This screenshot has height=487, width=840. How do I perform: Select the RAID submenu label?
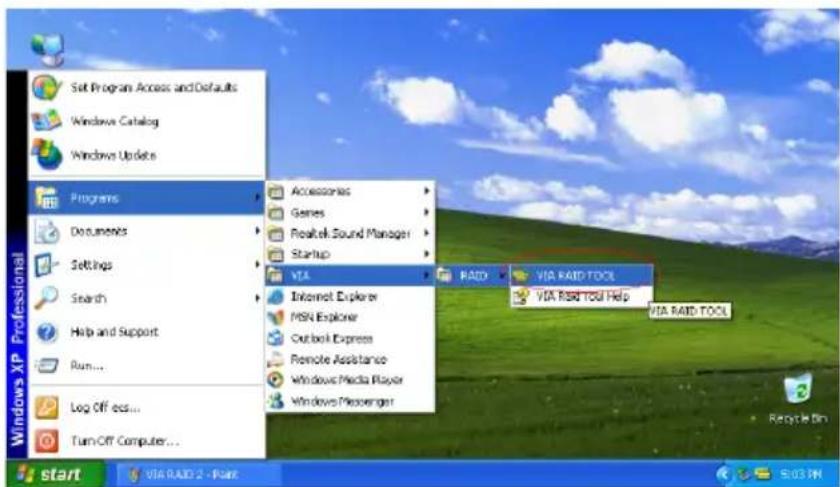tap(474, 276)
